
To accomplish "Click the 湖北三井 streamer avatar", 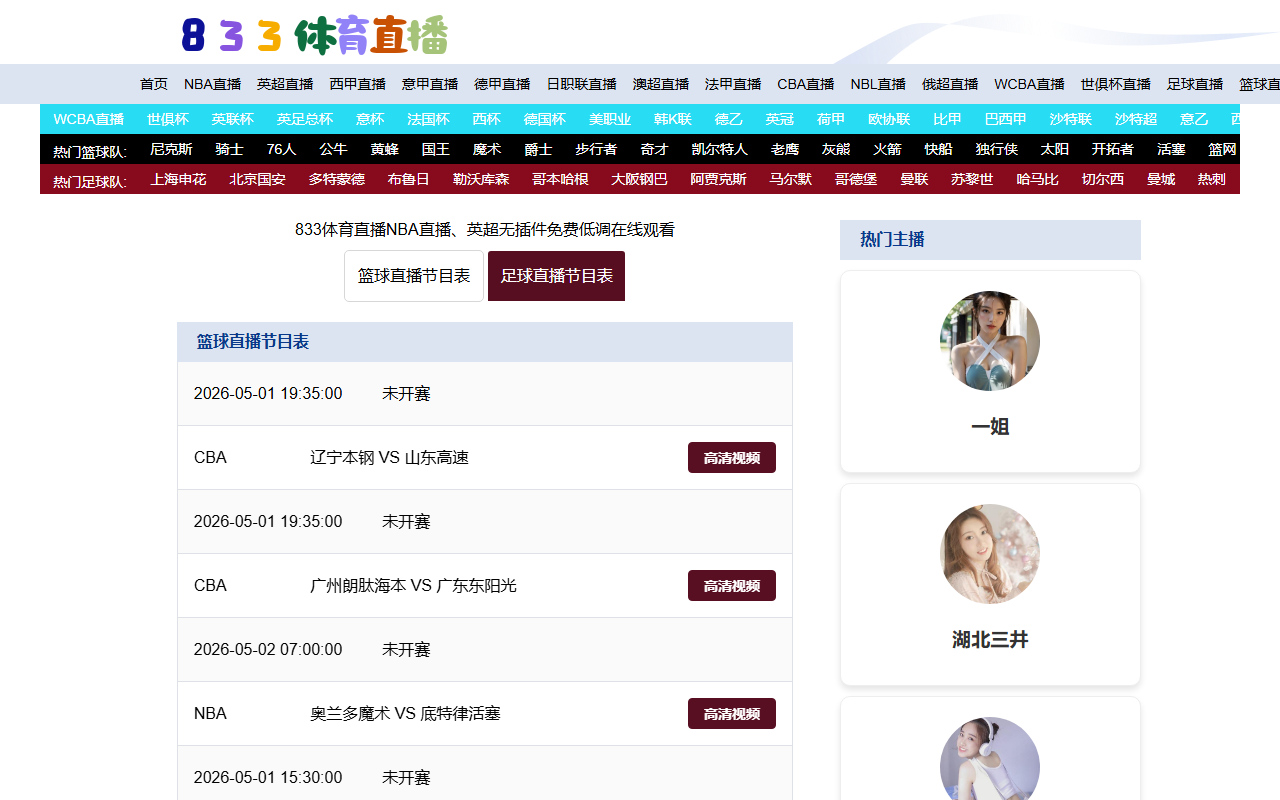I will point(990,554).
